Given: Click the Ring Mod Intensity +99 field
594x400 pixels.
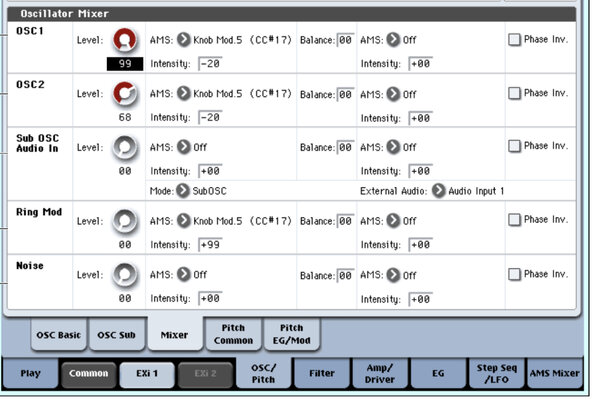Looking at the screenshot, I should click(x=210, y=245).
